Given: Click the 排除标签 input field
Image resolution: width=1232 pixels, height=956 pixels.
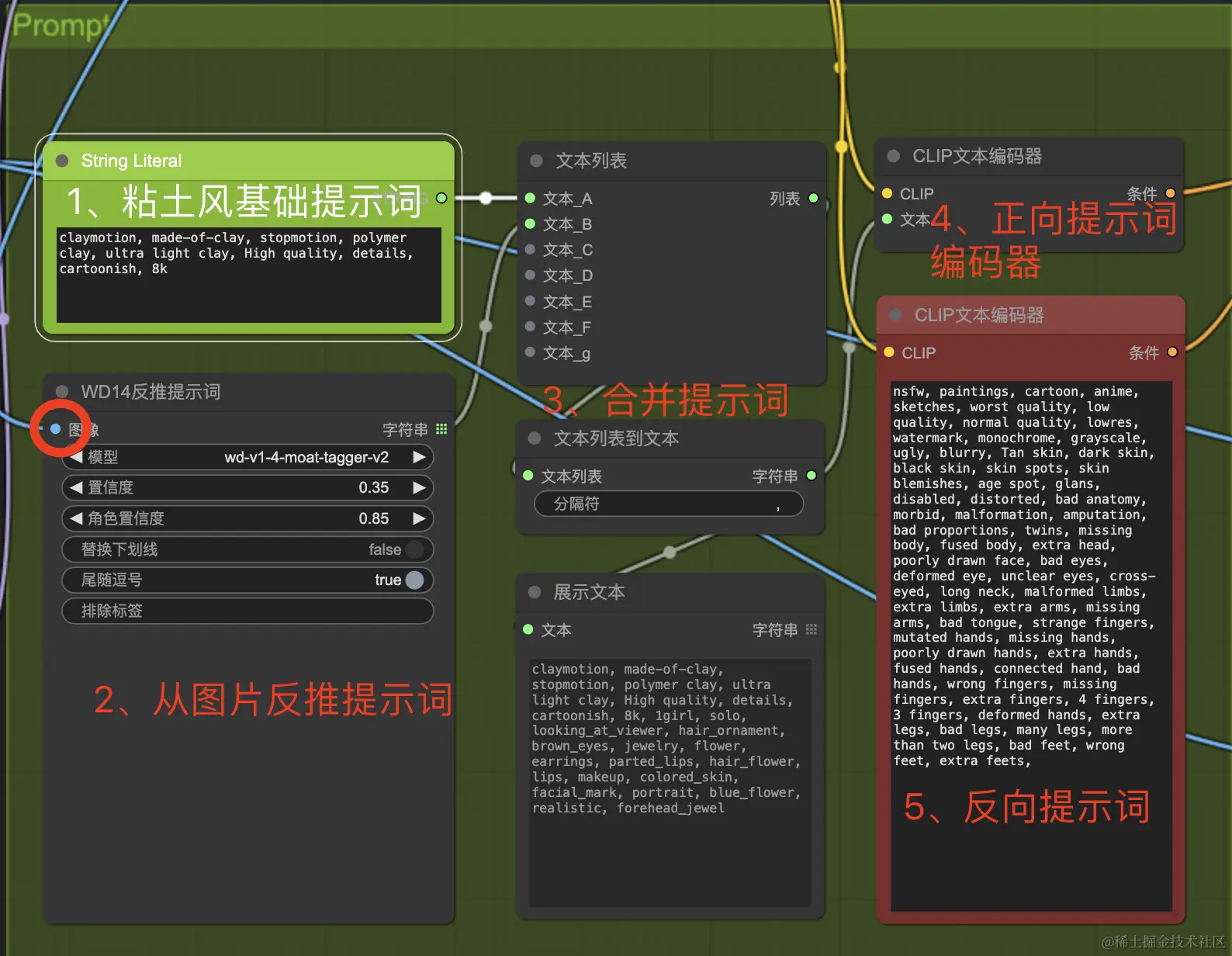Looking at the screenshot, I should [247, 611].
